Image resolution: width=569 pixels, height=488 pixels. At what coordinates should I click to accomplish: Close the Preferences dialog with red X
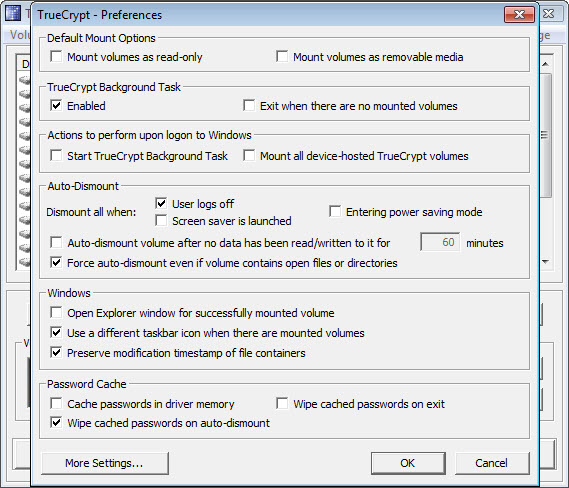coord(519,15)
